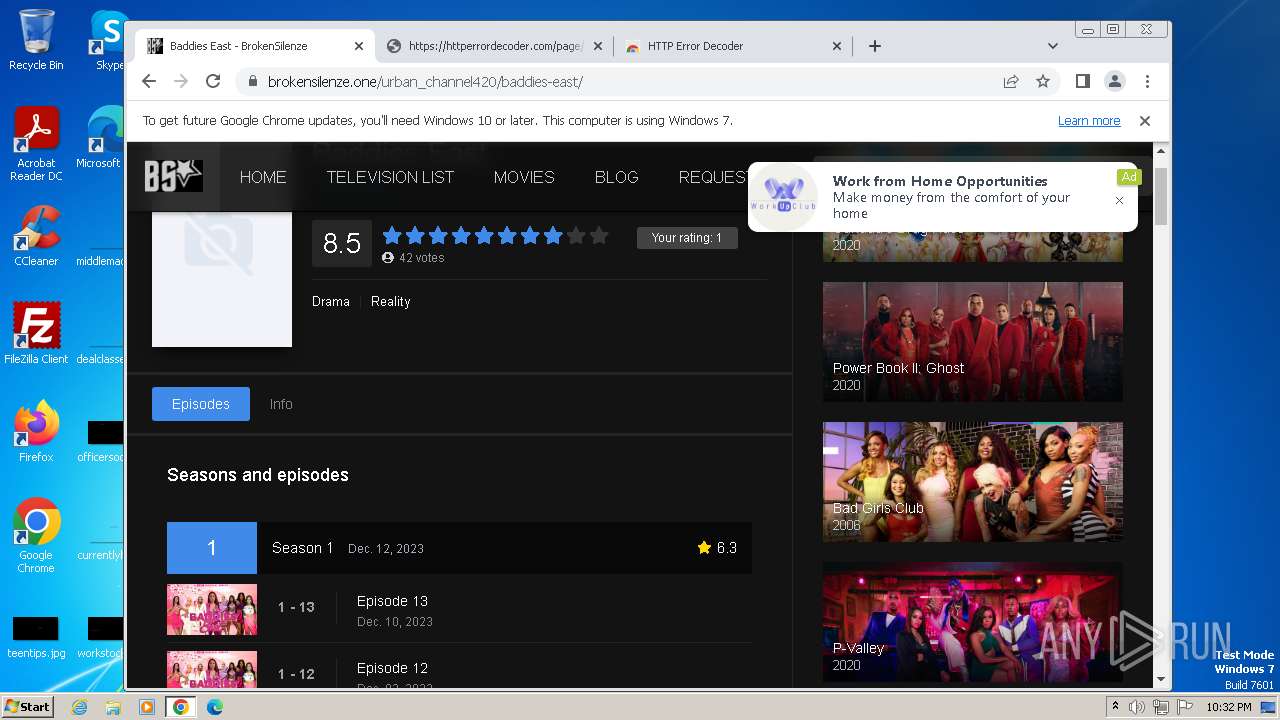Open Bad Girls Club card
The width and height of the screenshot is (1280, 720).
coord(973,482)
